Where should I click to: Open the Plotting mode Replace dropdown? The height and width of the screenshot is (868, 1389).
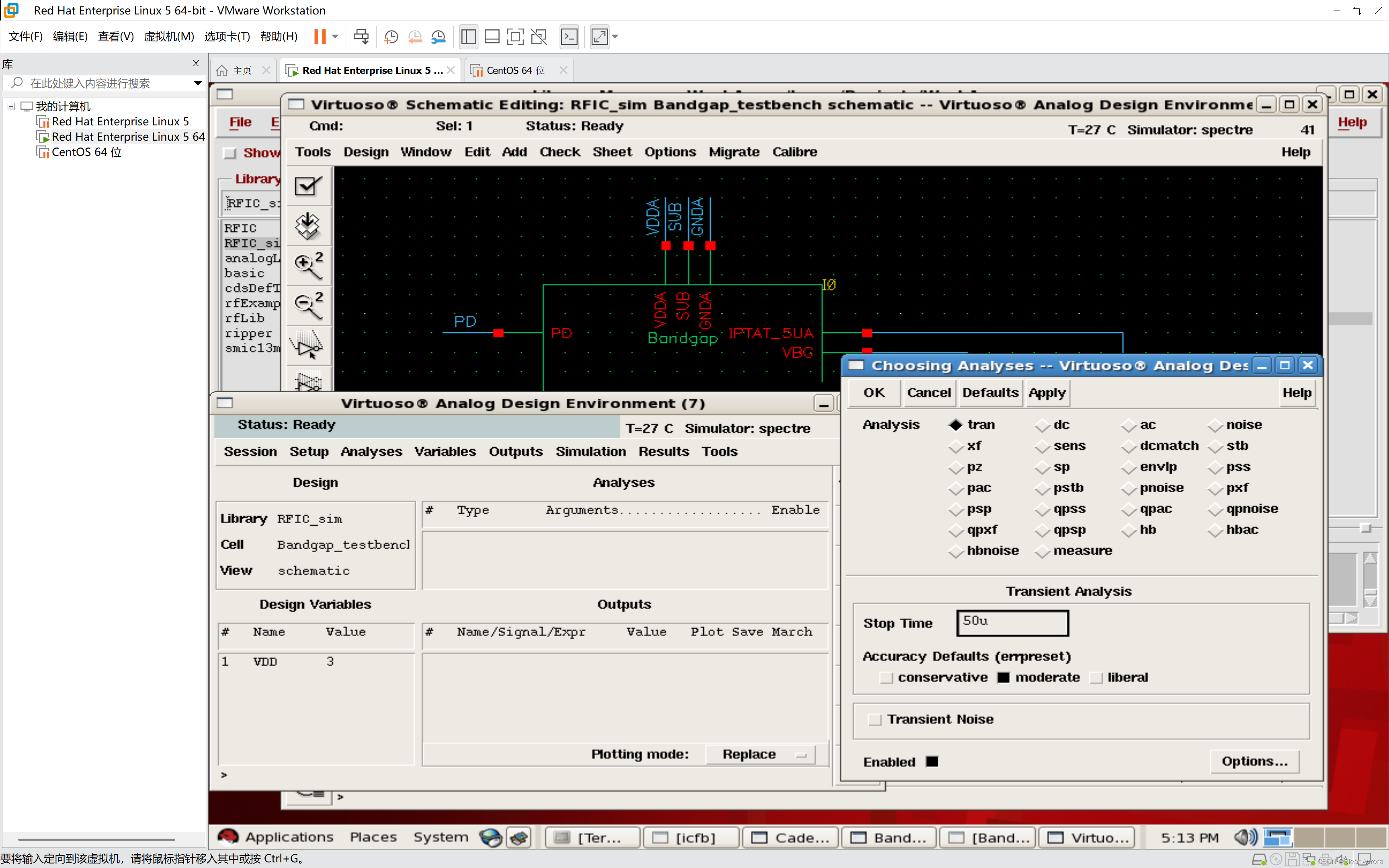coord(760,754)
